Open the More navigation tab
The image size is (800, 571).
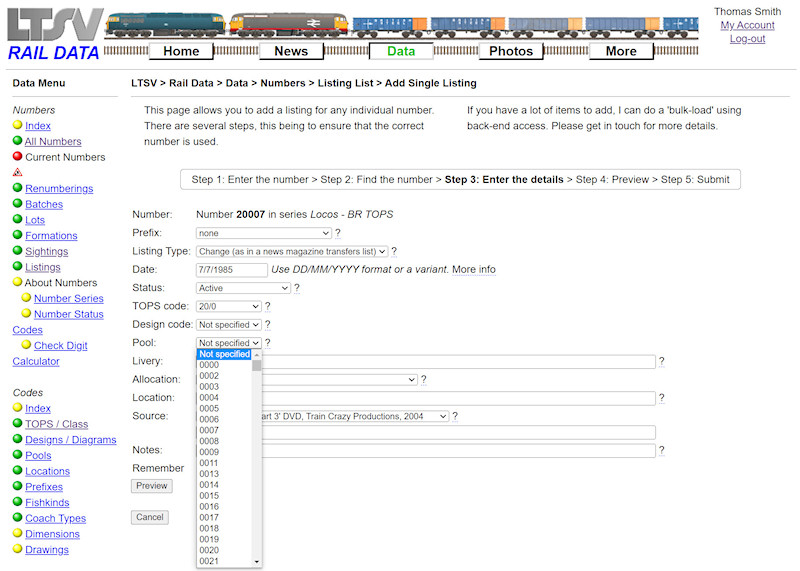pyautogui.click(x=621, y=51)
